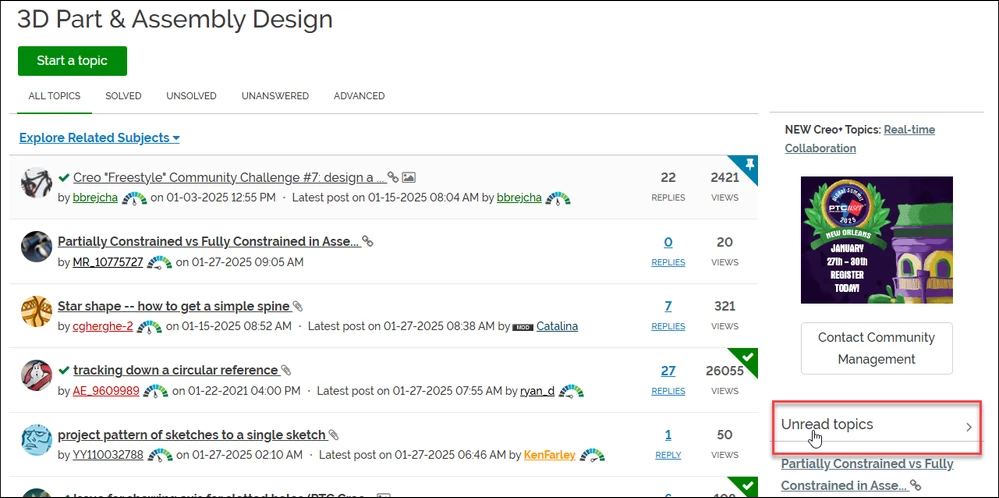Open moderator Catalina's profile
Viewport: 999px width, 498px height.
(x=557, y=326)
